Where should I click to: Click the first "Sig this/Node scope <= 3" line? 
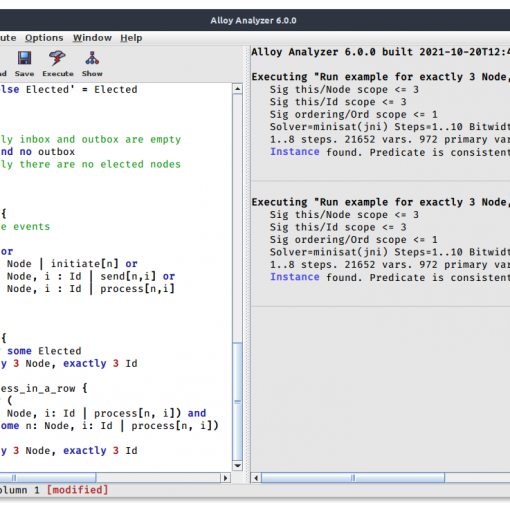344,89
